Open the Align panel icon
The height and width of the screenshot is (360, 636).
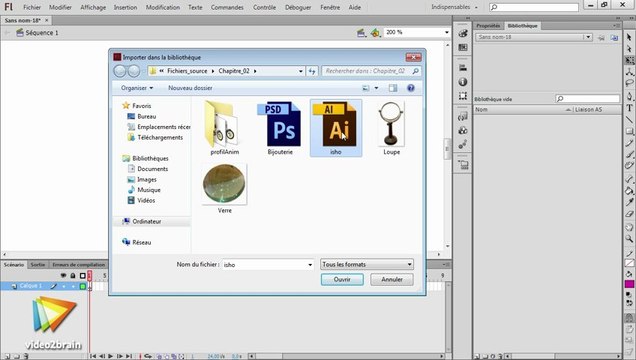463,68
